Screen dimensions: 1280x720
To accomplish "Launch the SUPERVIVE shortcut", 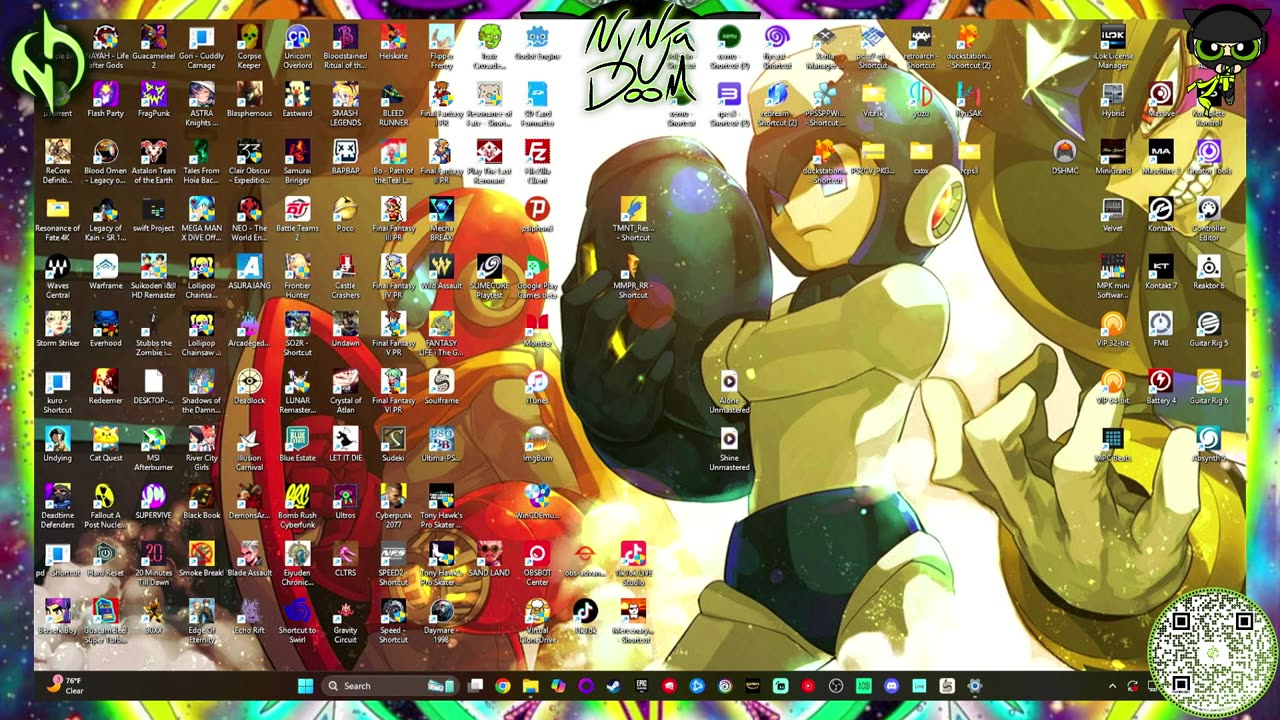I will (153, 503).
